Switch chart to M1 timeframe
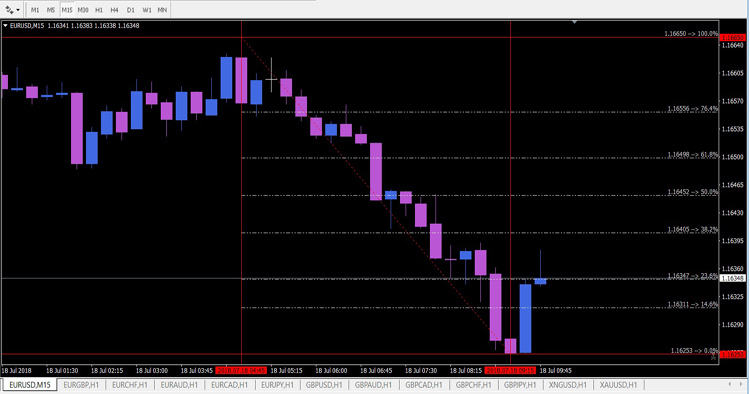 point(35,10)
